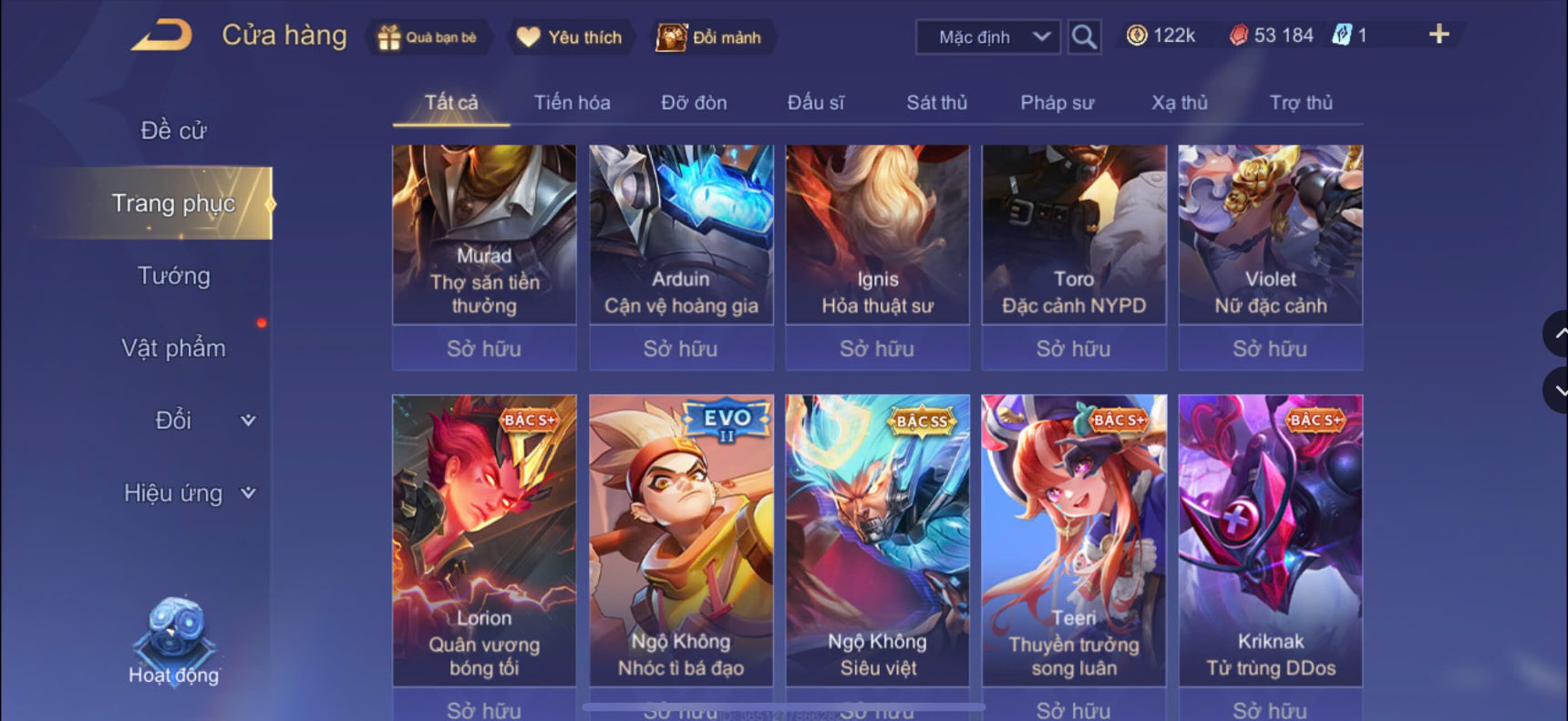
Task: Switch to the Pháp sư tab
Action: (1057, 102)
